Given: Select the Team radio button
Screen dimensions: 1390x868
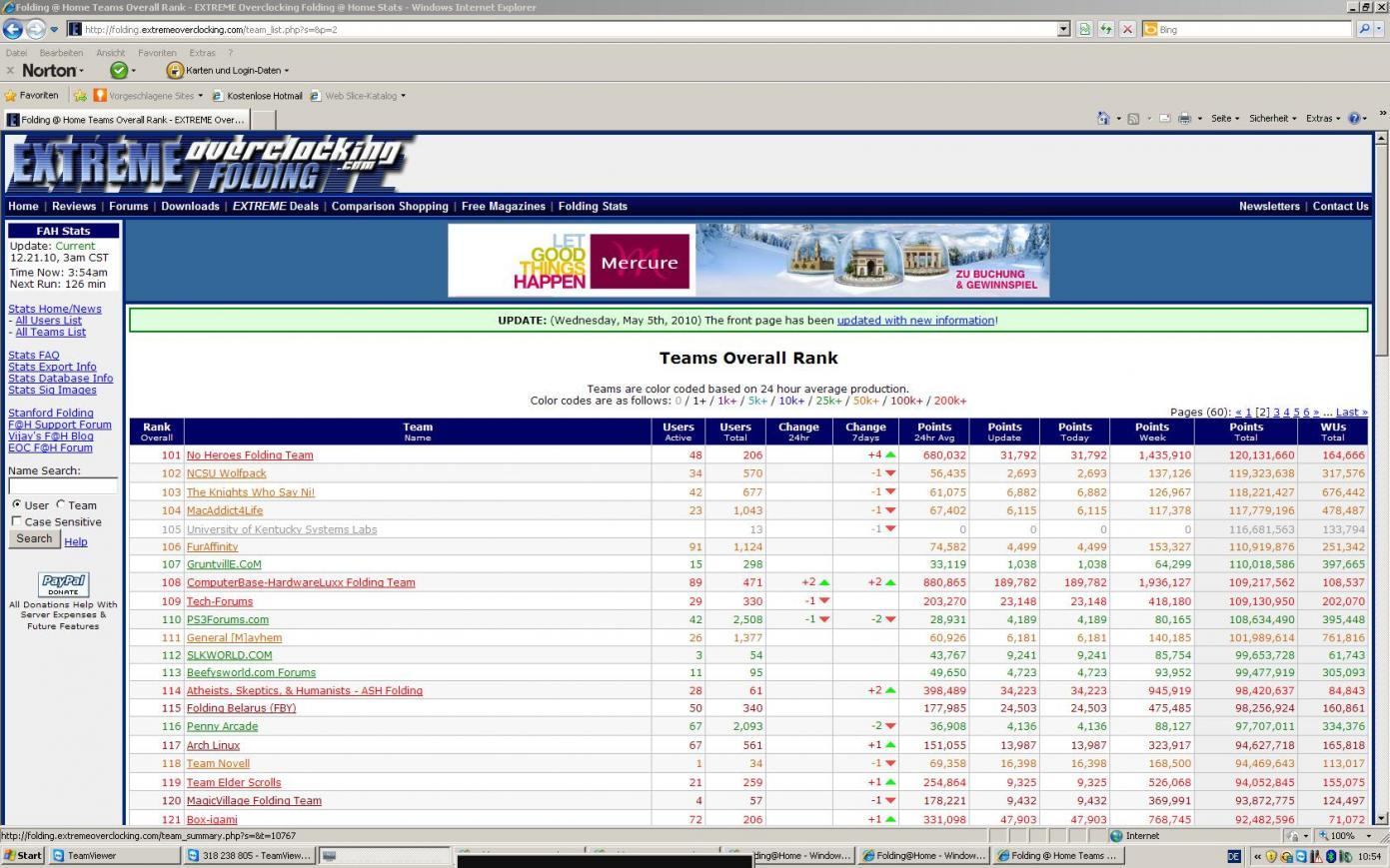Looking at the screenshot, I should click(x=60, y=504).
